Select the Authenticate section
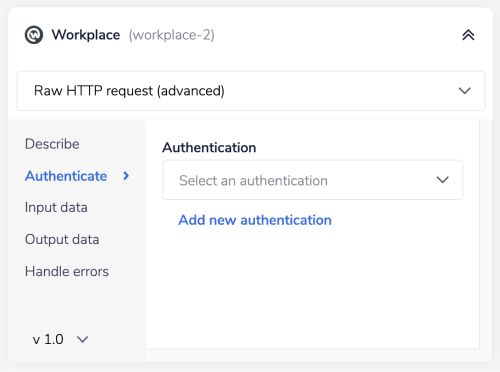This screenshot has height=372, width=500. [x=66, y=176]
